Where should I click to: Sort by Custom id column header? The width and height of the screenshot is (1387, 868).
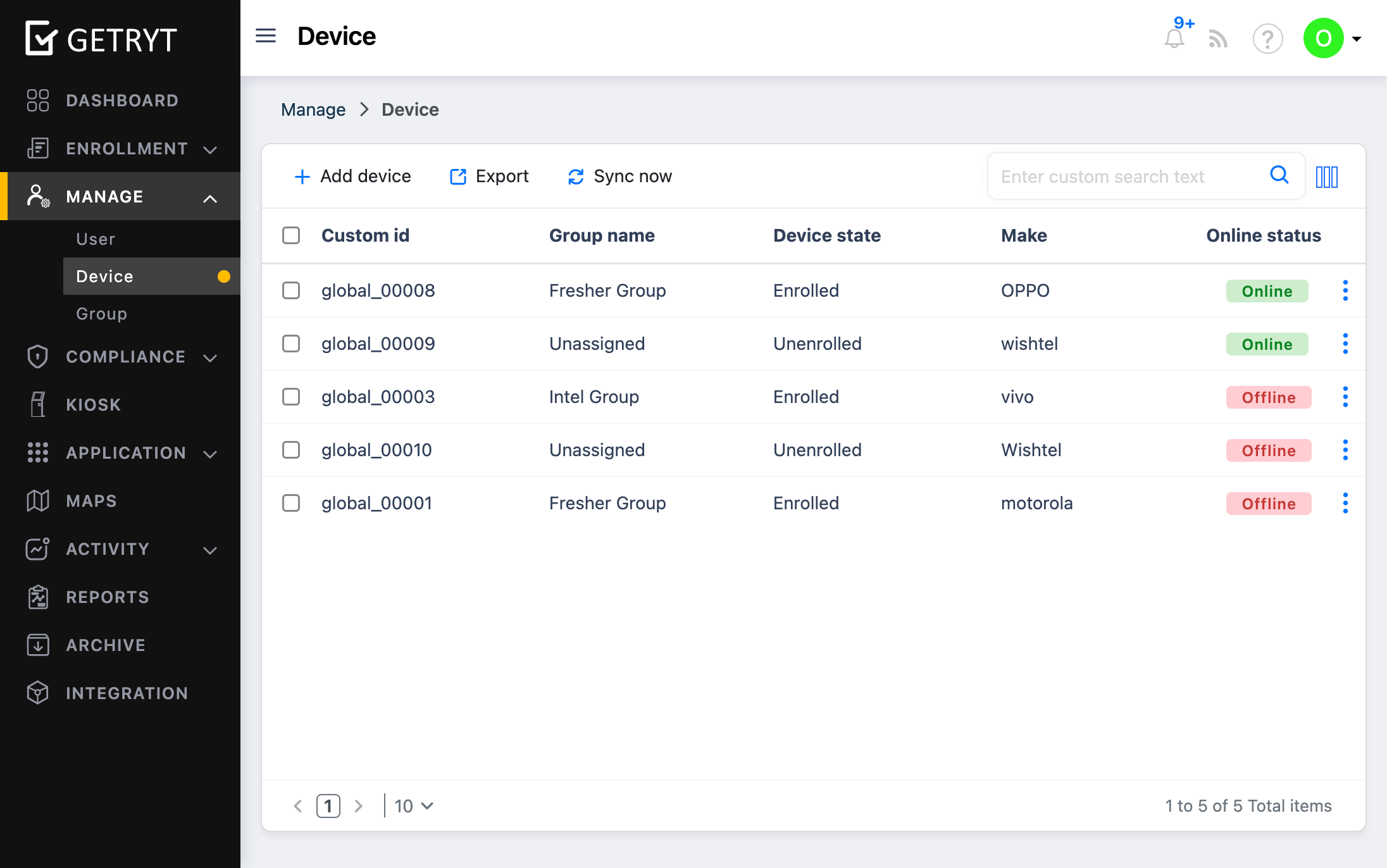[365, 235]
